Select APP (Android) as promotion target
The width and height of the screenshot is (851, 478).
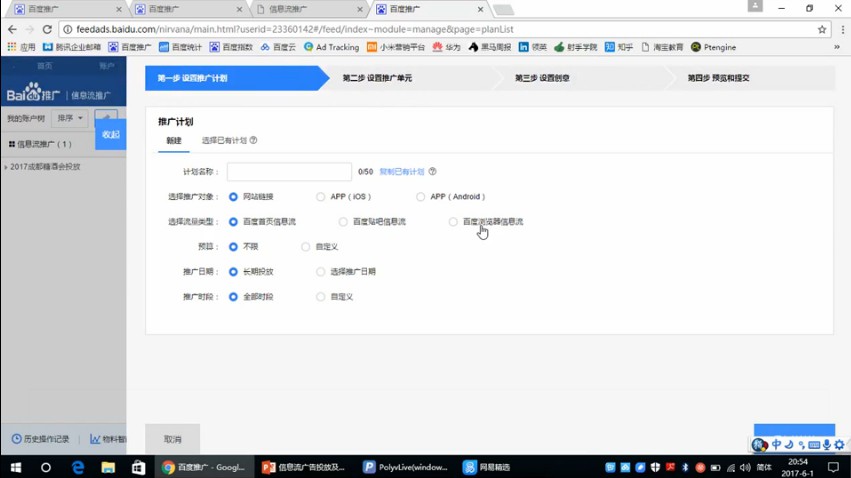pyautogui.click(x=421, y=196)
